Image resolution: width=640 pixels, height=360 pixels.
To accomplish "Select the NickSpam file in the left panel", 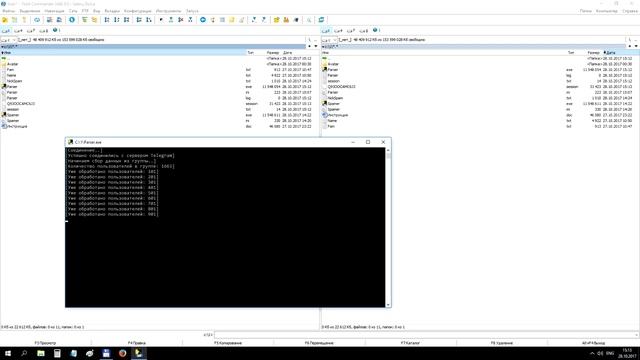I will tap(14, 81).
